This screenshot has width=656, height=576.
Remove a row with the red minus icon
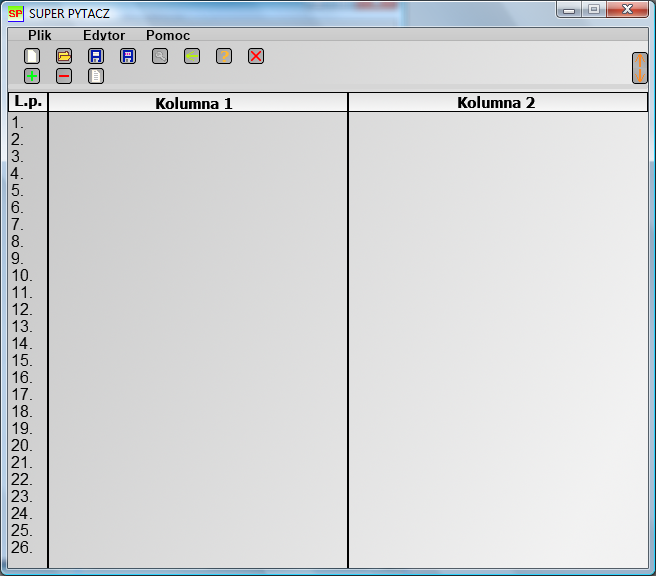click(64, 76)
